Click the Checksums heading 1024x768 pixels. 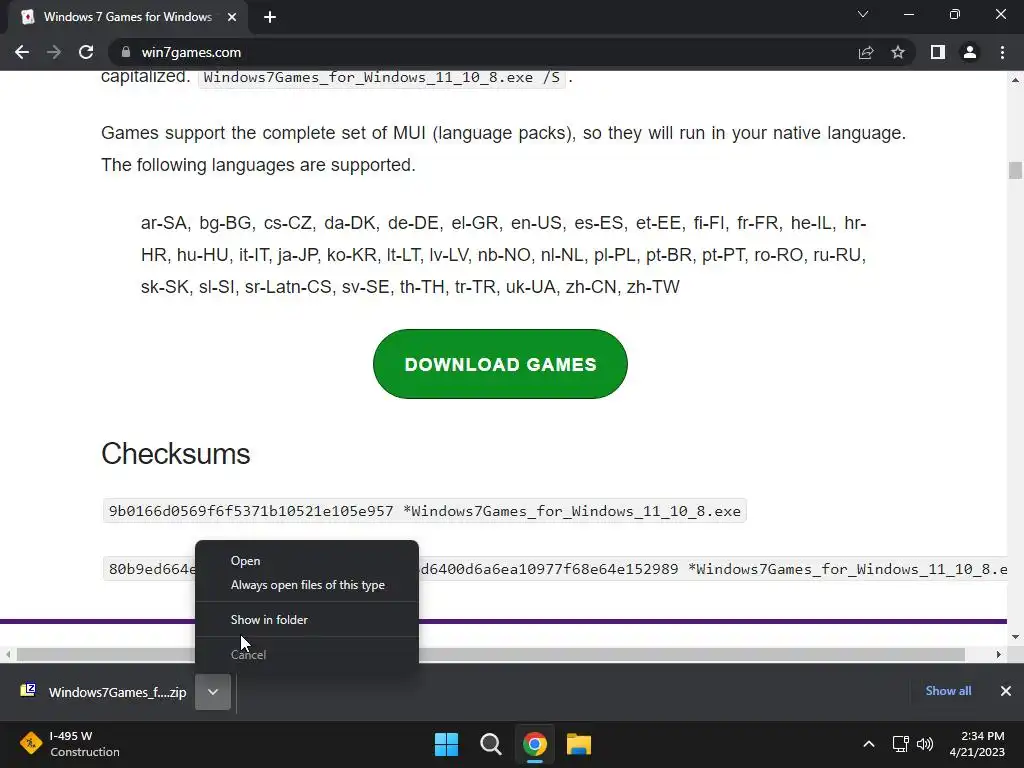tap(176, 453)
